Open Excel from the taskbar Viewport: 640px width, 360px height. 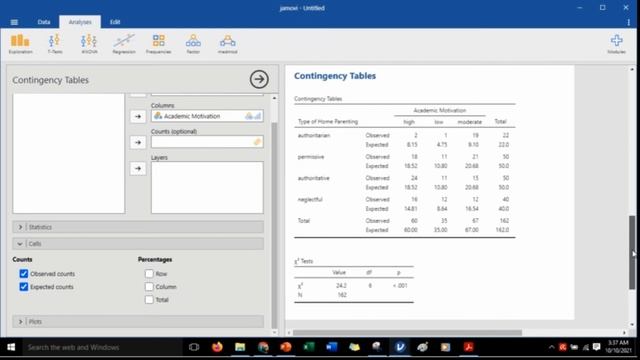pos(309,347)
